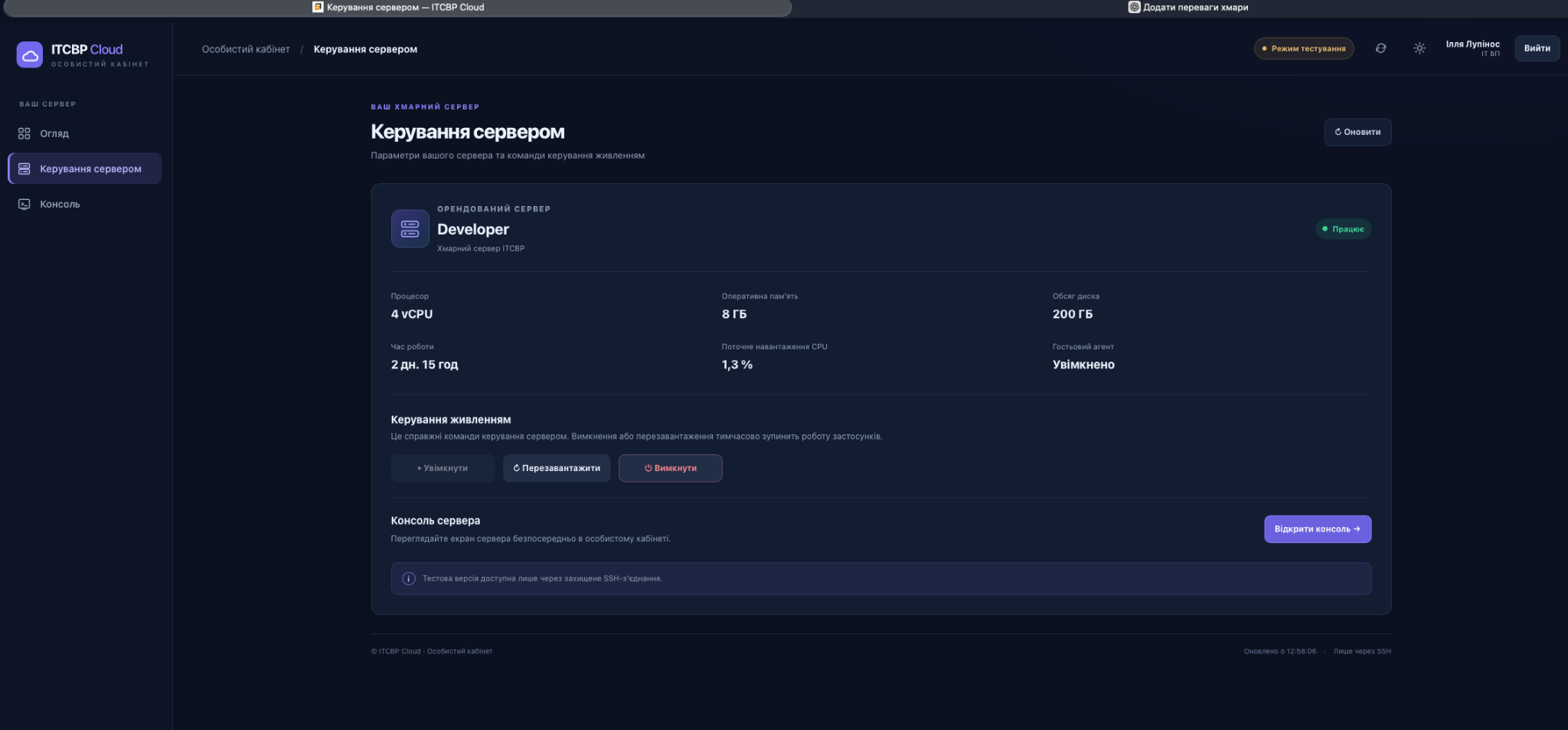Screen dimensions: 1568x730
Task: Click the Керування сервером breadcrumb text
Action: [x=365, y=49]
